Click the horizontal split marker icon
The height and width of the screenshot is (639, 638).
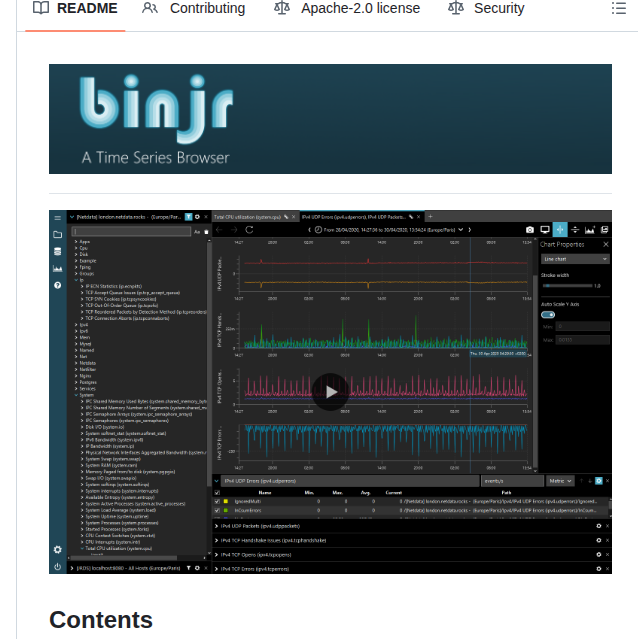tap(575, 230)
